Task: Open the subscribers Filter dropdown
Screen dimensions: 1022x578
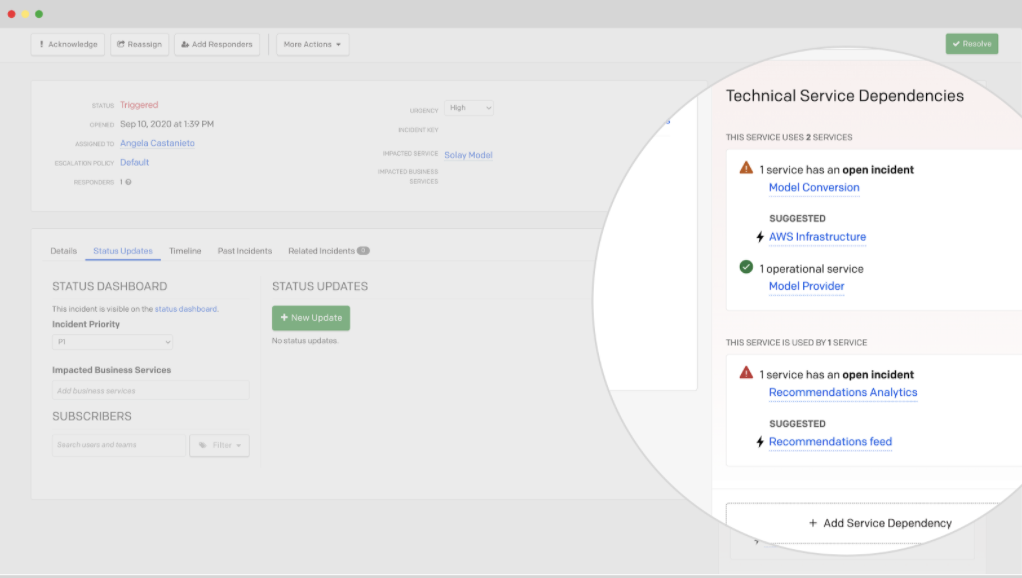Action: tap(220, 445)
